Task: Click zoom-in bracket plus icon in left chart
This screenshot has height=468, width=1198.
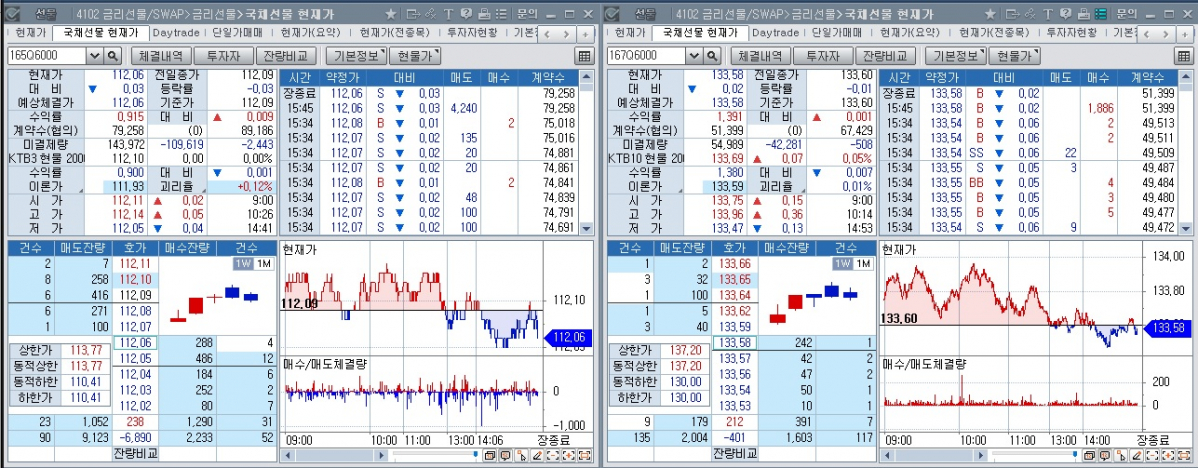Action: [x=569, y=455]
